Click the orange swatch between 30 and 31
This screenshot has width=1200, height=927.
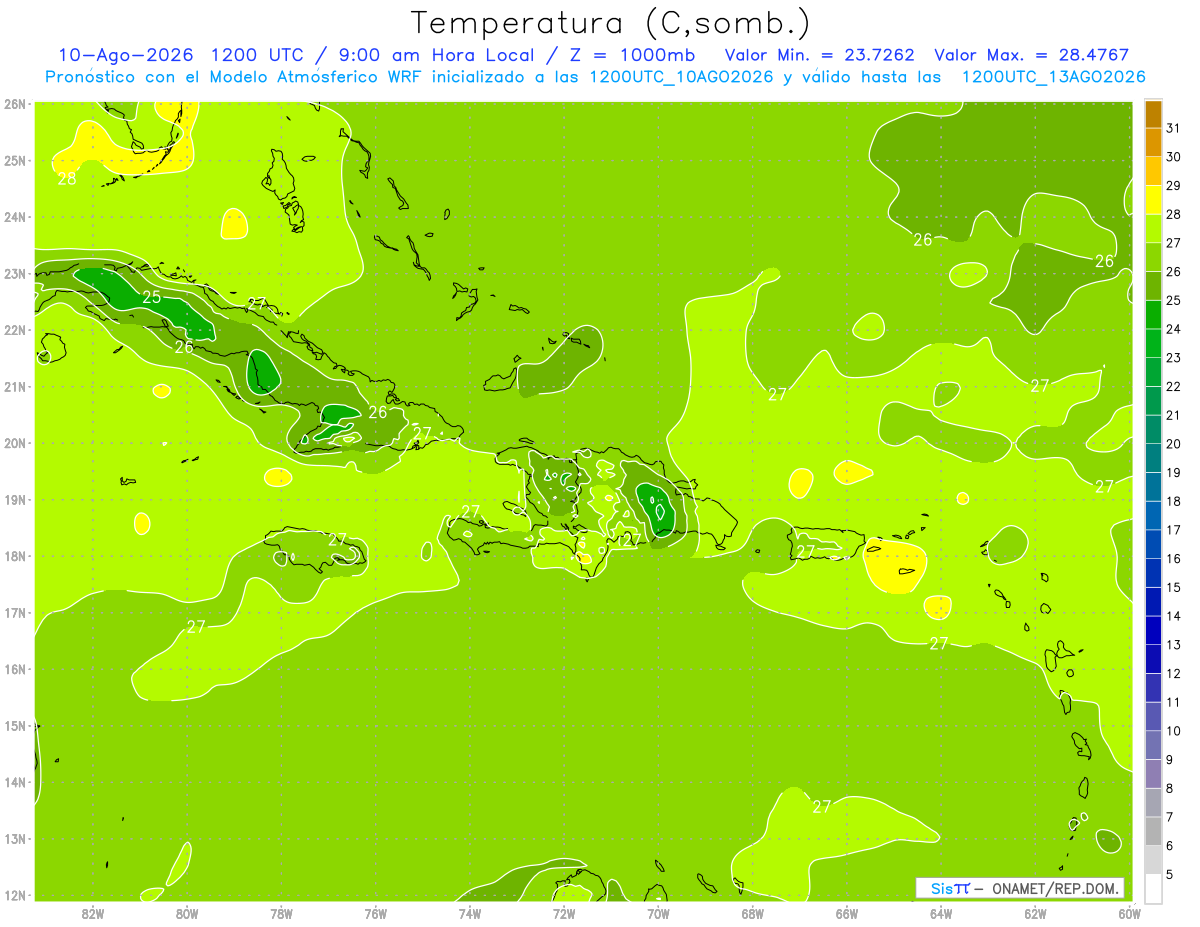1153,143
